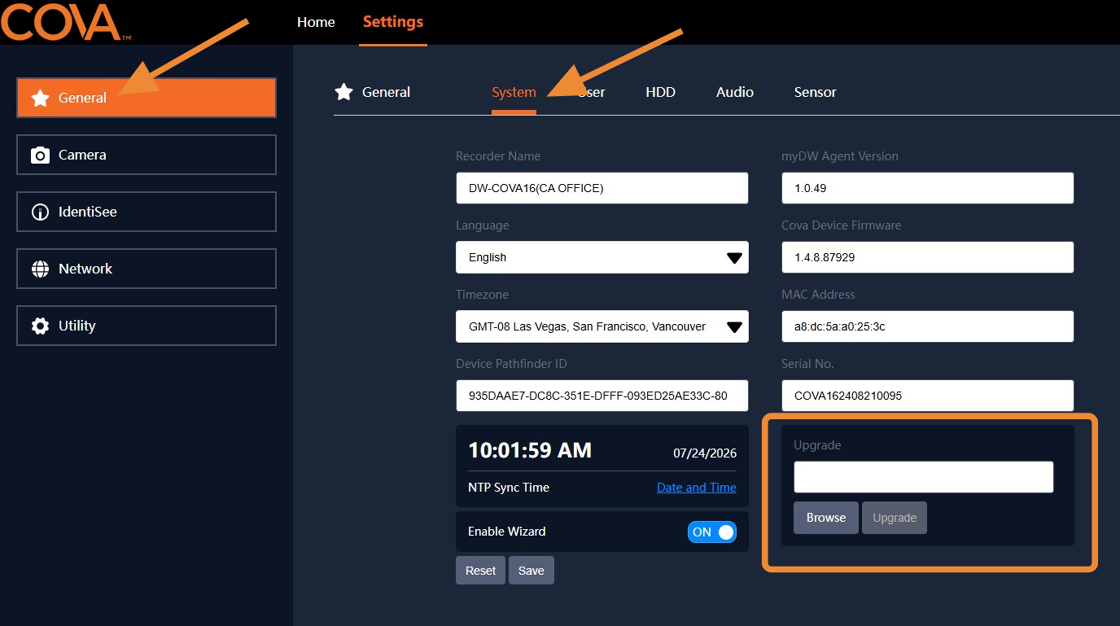Click the Reset button

(480, 570)
